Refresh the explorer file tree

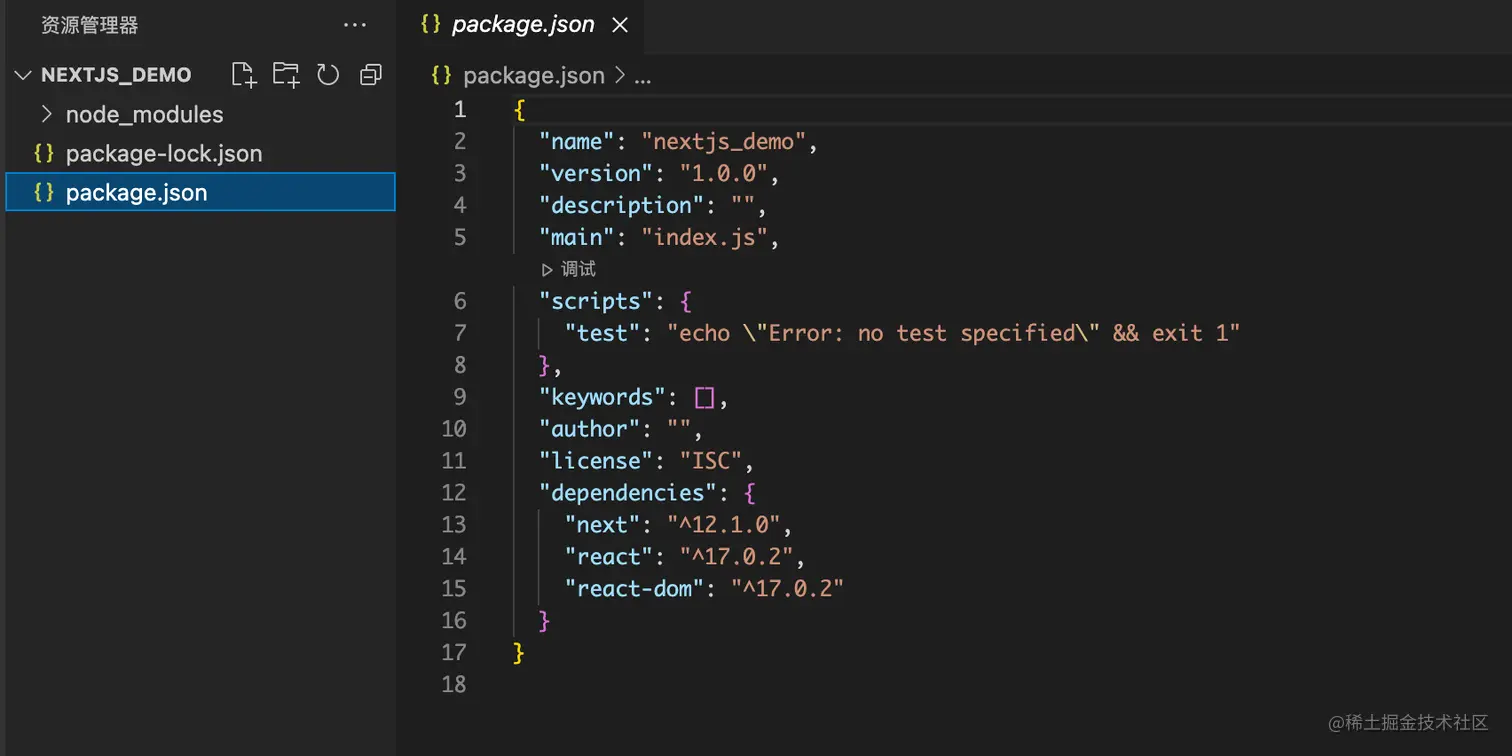328,75
